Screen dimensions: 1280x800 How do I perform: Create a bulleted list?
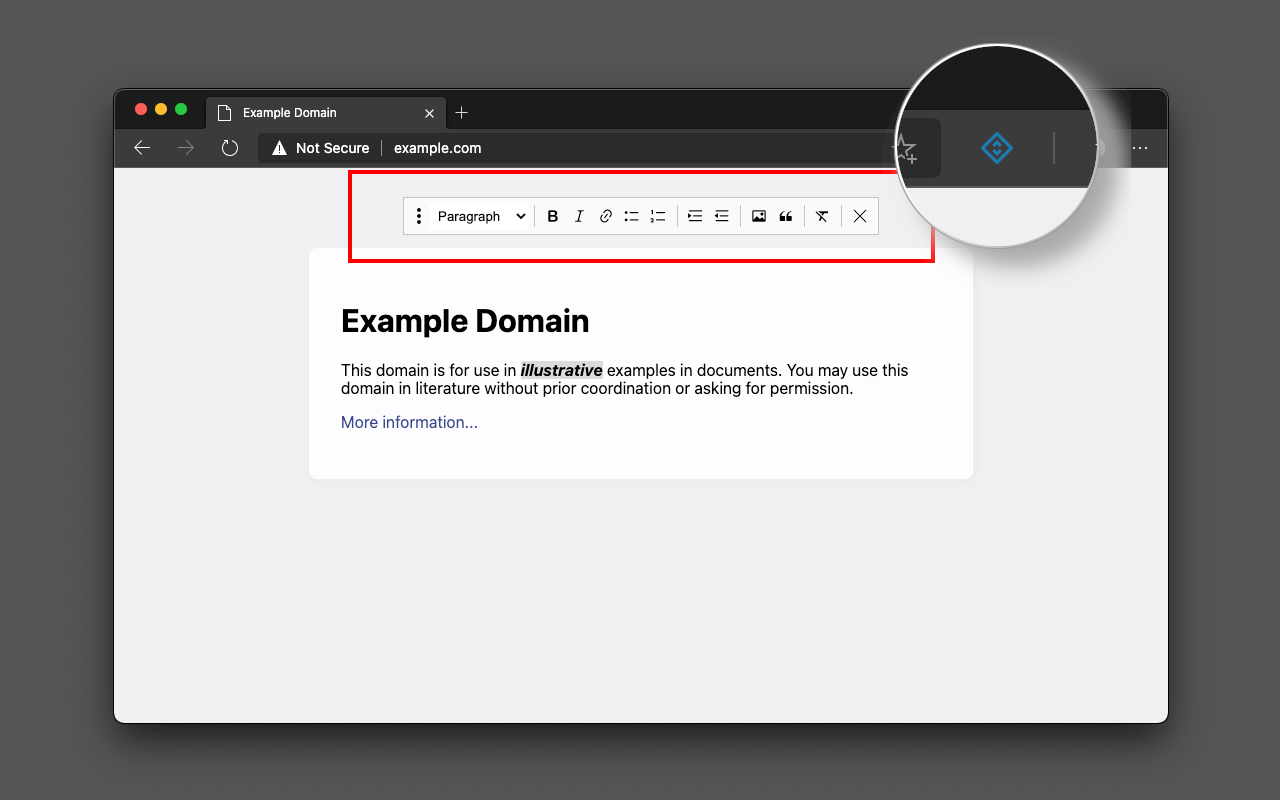pyautogui.click(x=631, y=215)
